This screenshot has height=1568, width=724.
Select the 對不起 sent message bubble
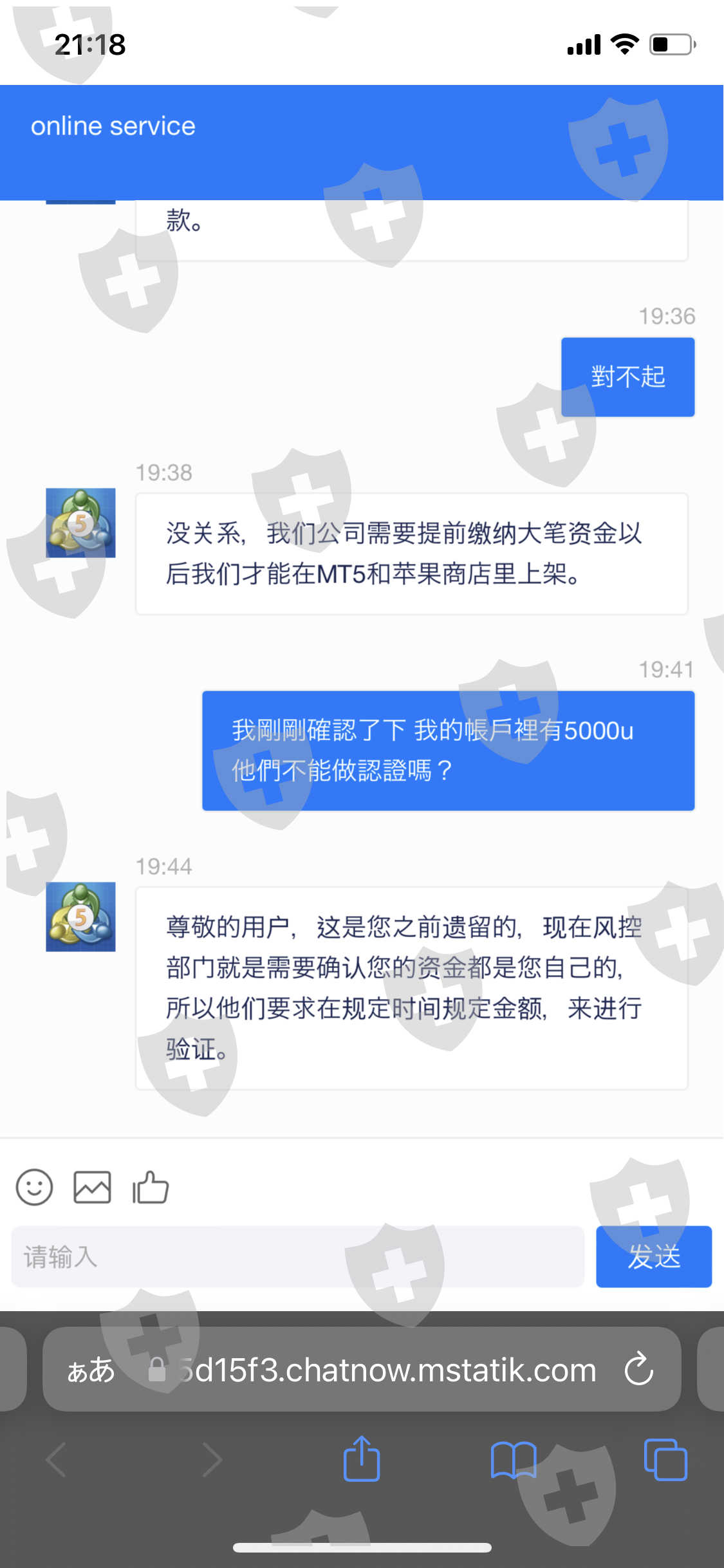coord(627,377)
